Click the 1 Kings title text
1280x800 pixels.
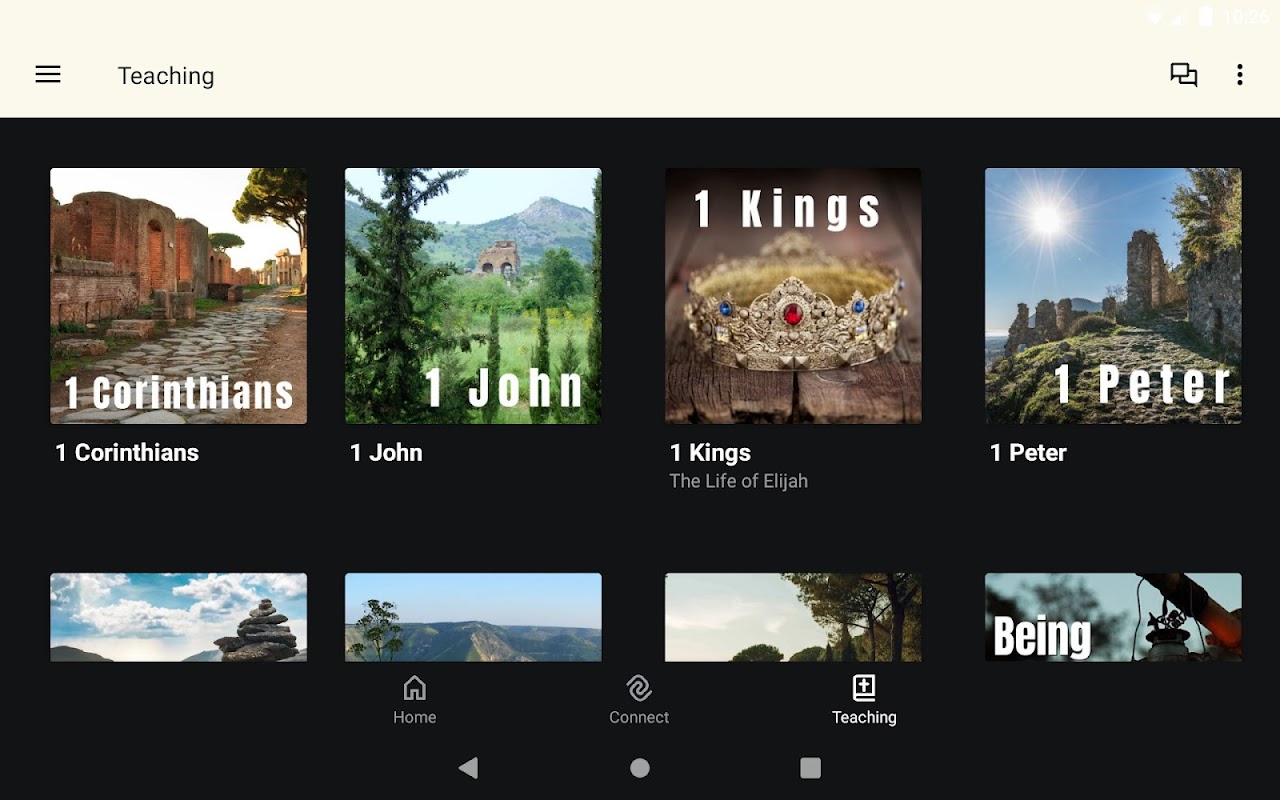click(x=710, y=453)
